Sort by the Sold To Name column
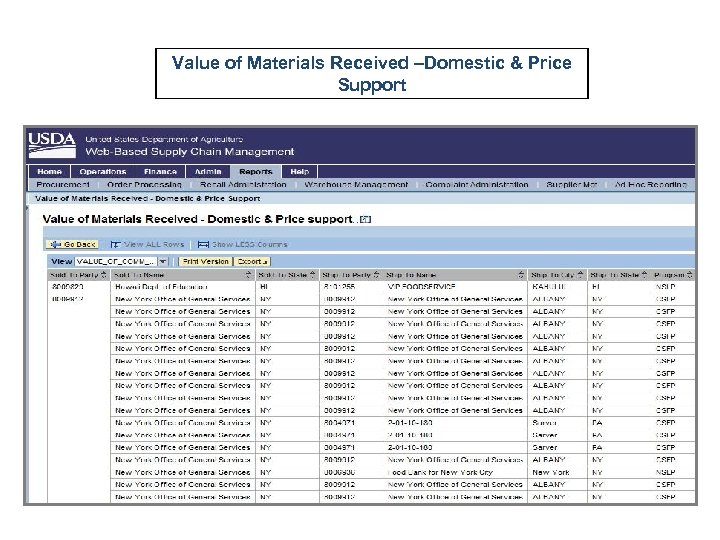The height and width of the screenshot is (540, 720). (248, 275)
